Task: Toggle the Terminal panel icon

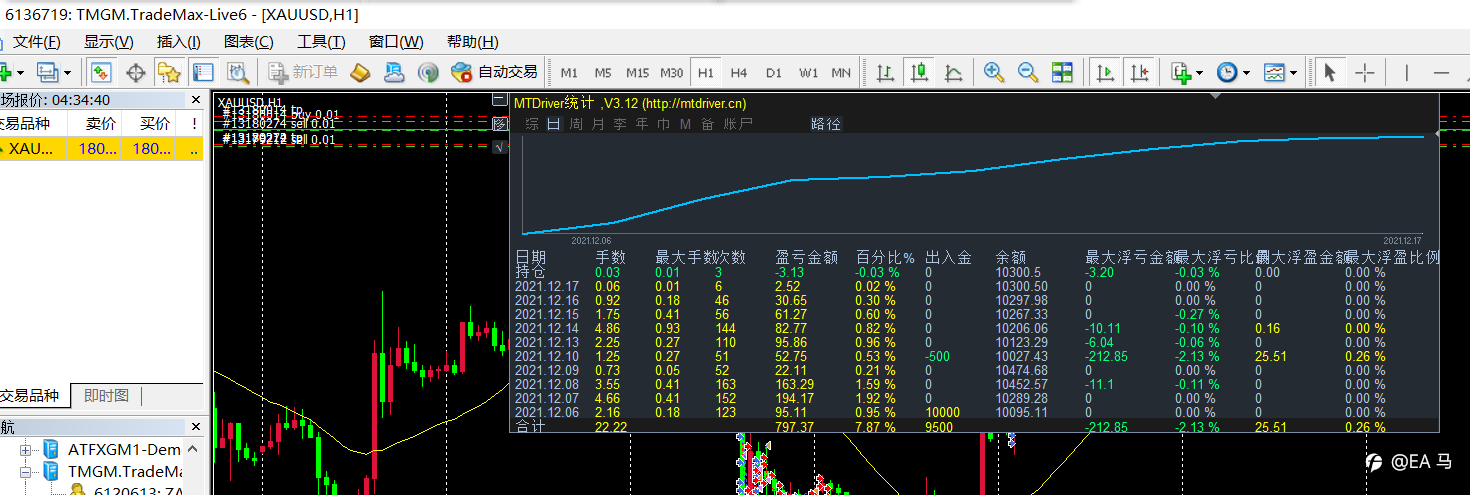Action: click(x=203, y=72)
